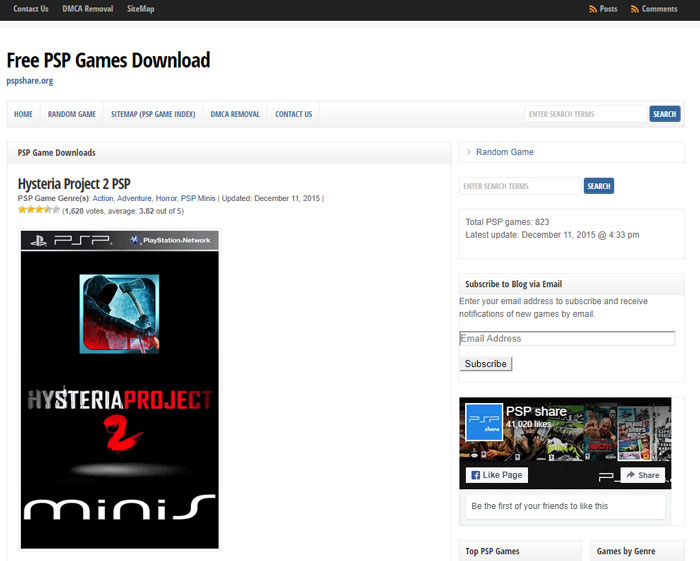The height and width of the screenshot is (561, 700).
Task: Open DMCA Removal in top black bar
Action: point(88,9)
